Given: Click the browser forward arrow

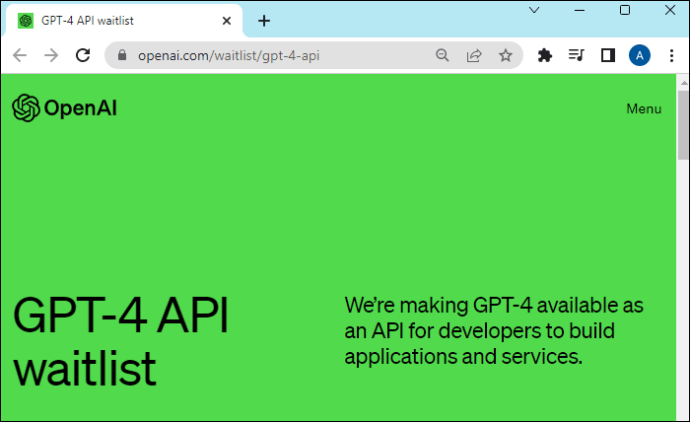Looking at the screenshot, I should (51, 55).
